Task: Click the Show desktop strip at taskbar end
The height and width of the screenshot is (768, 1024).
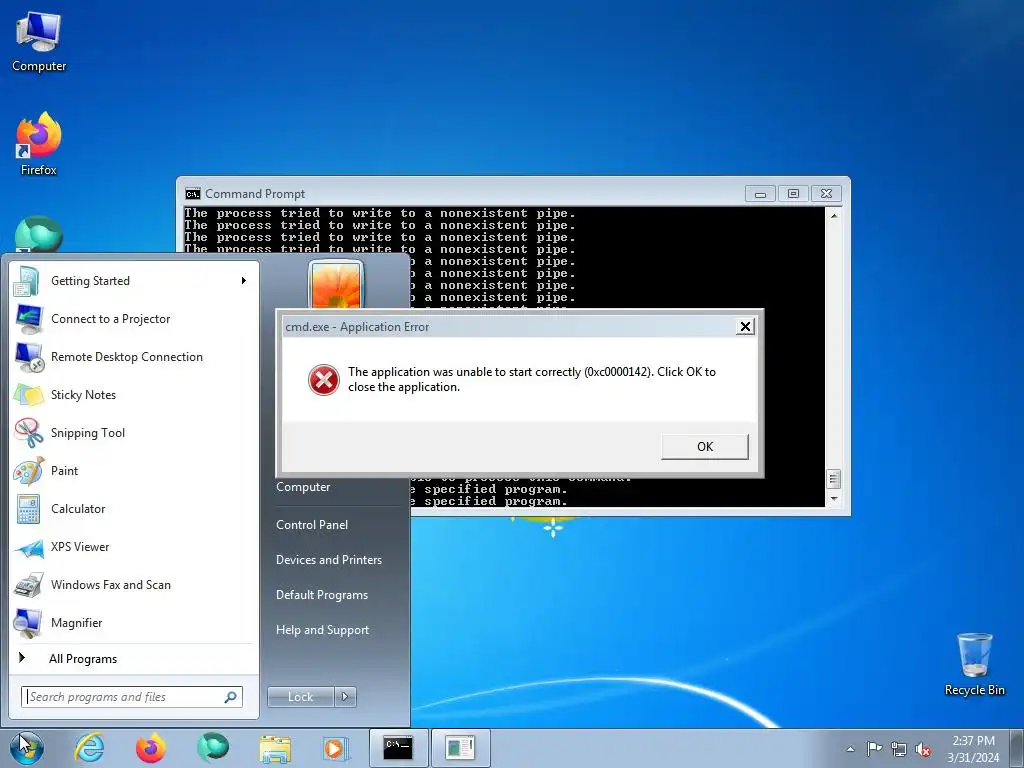Action: pyautogui.click(x=1017, y=748)
